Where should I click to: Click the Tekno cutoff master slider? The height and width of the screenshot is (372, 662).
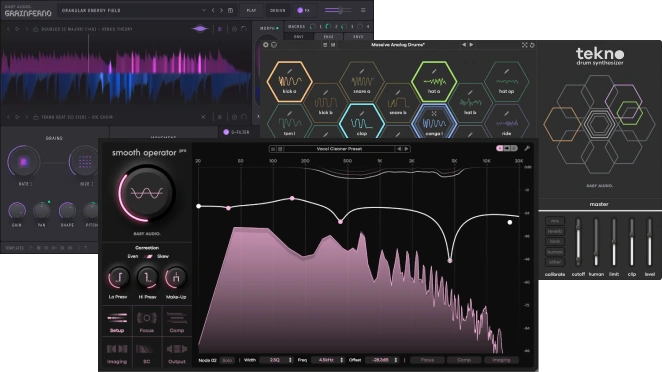point(578,242)
